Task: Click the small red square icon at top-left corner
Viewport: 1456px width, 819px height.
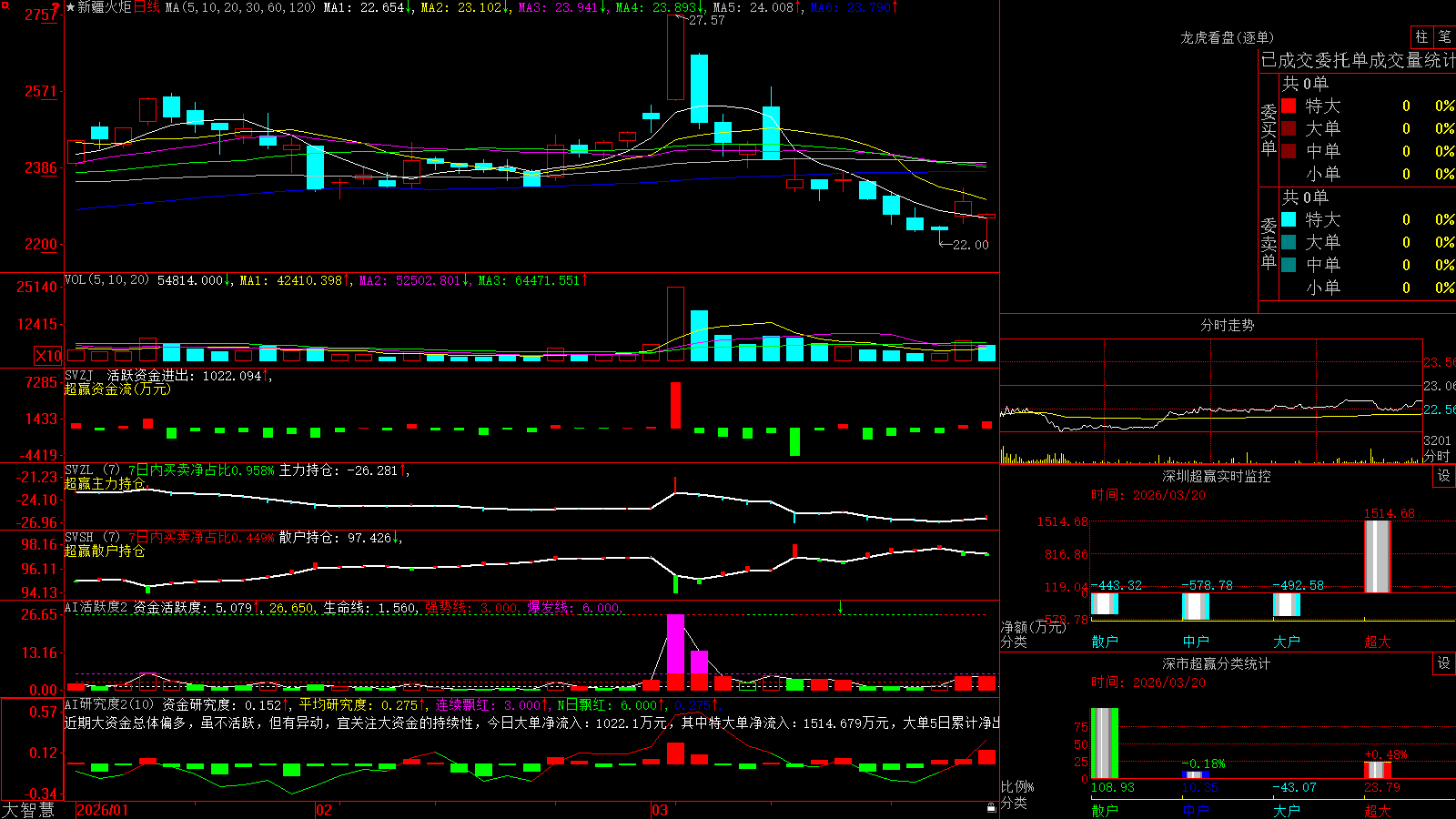Action: (x=5, y=5)
